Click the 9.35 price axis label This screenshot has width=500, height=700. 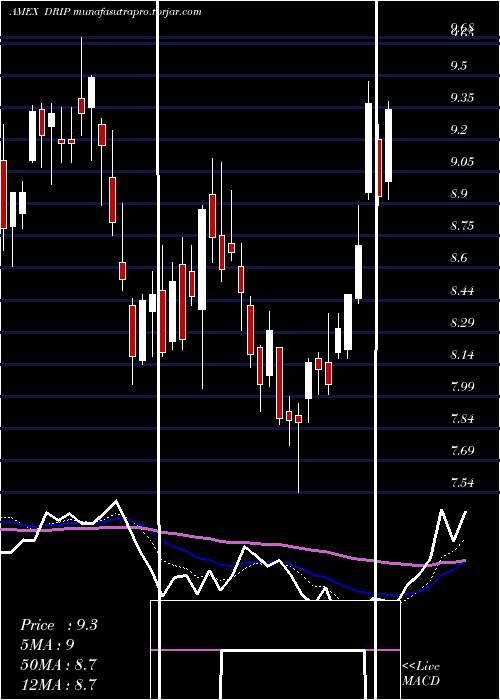[x=462, y=98]
